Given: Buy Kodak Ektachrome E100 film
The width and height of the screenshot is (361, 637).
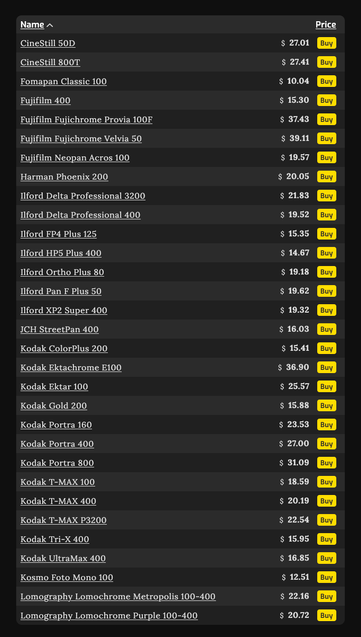Looking at the screenshot, I should 326,368.
